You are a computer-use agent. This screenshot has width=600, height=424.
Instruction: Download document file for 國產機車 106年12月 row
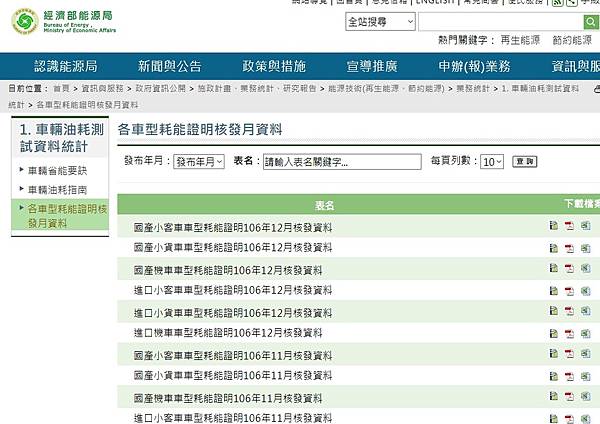[553, 268]
